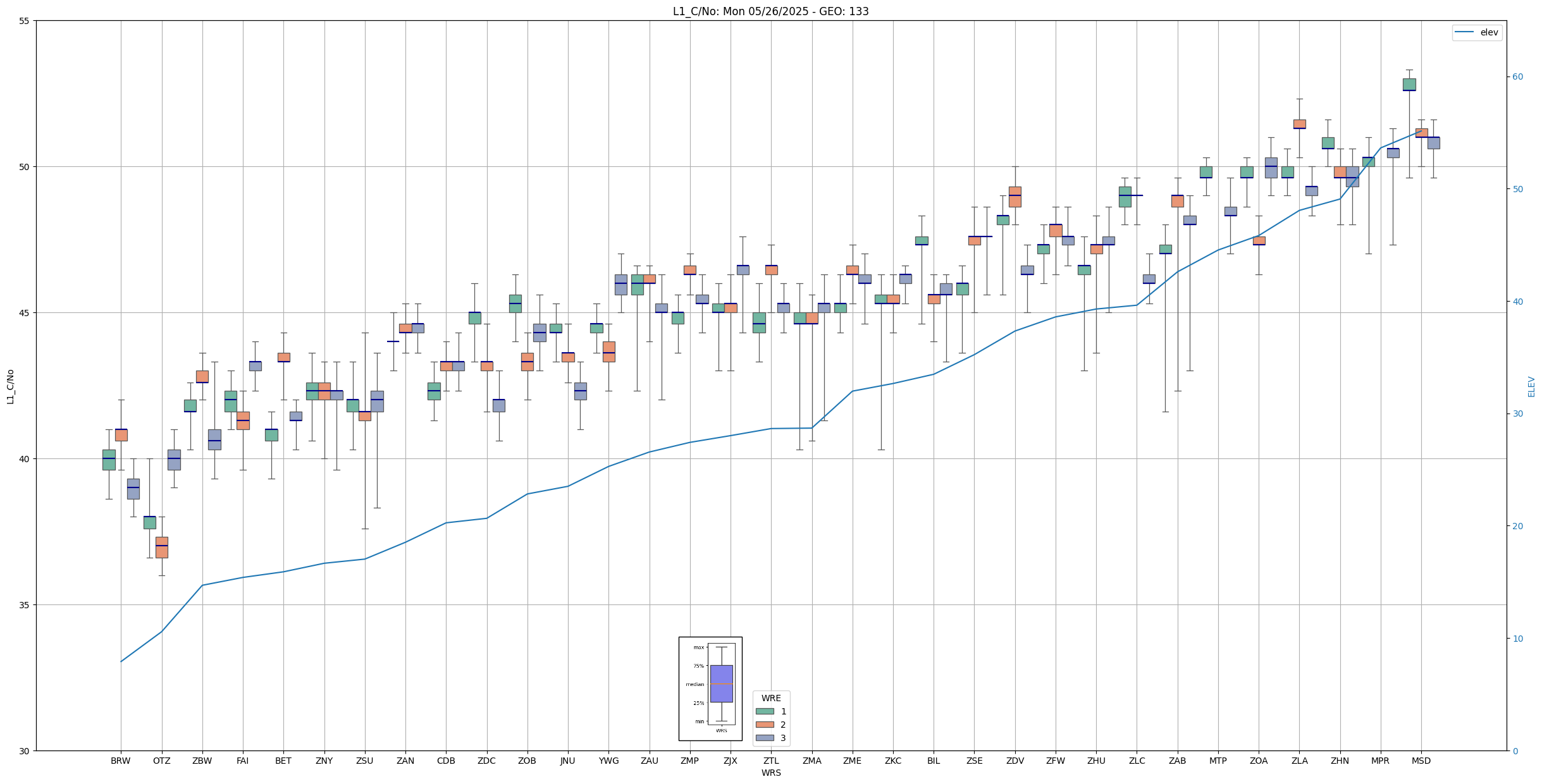Click the ELEV right axis title
This screenshot has width=1542, height=784.
click(x=1531, y=386)
